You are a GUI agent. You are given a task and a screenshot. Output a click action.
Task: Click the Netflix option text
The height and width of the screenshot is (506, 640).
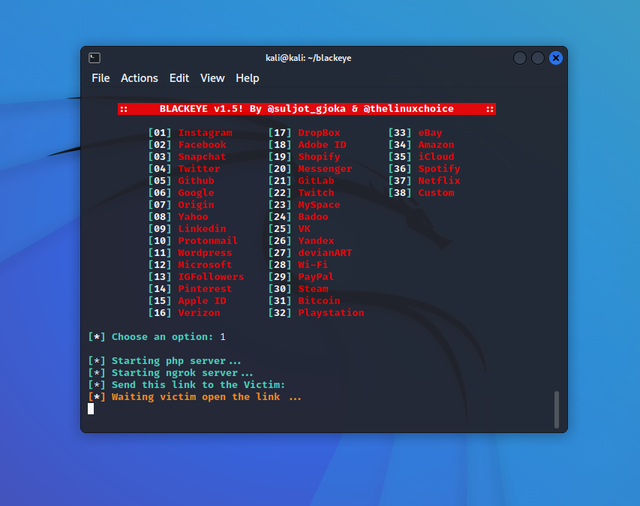point(439,180)
